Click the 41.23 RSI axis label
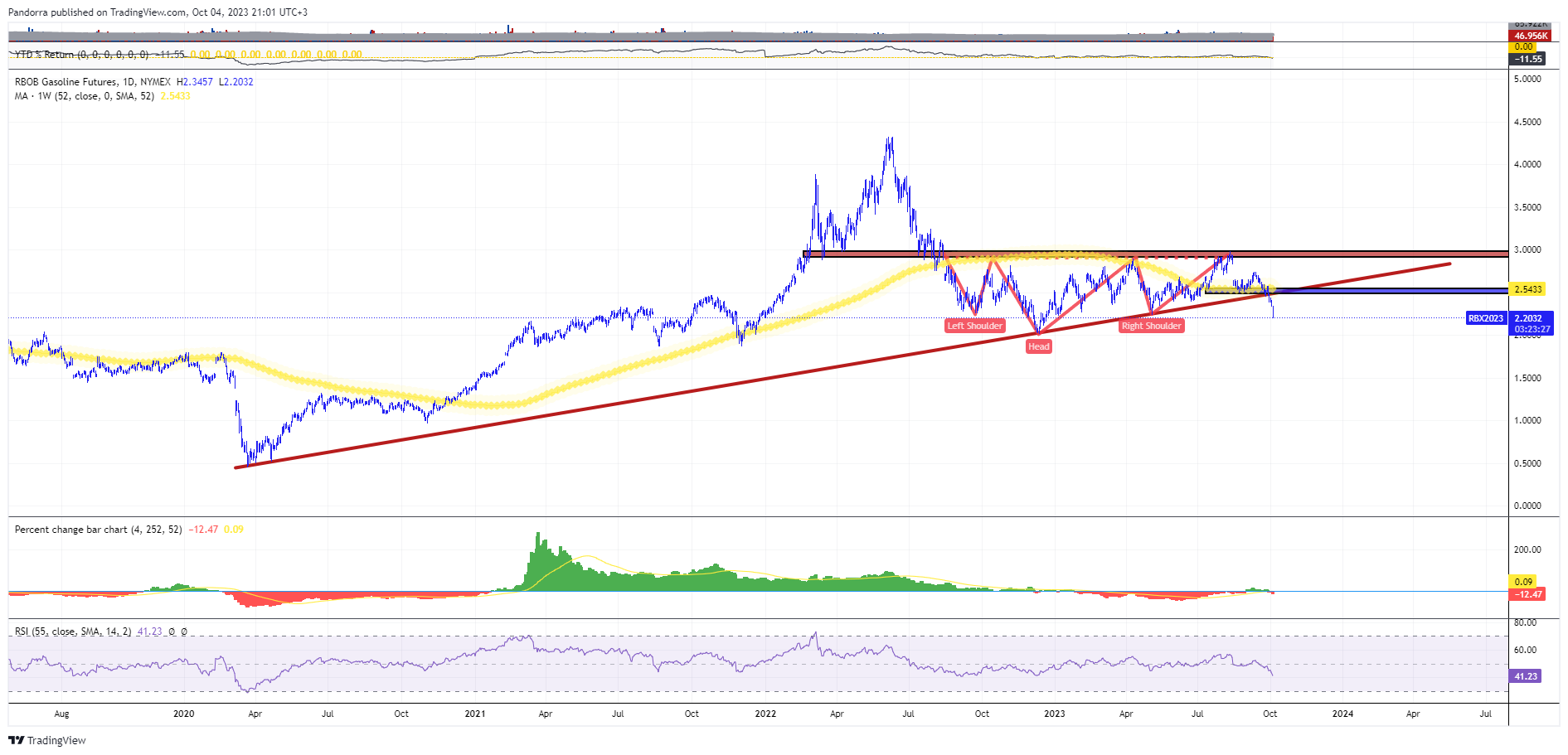The width and height of the screenshot is (1568, 755). point(1526,676)
